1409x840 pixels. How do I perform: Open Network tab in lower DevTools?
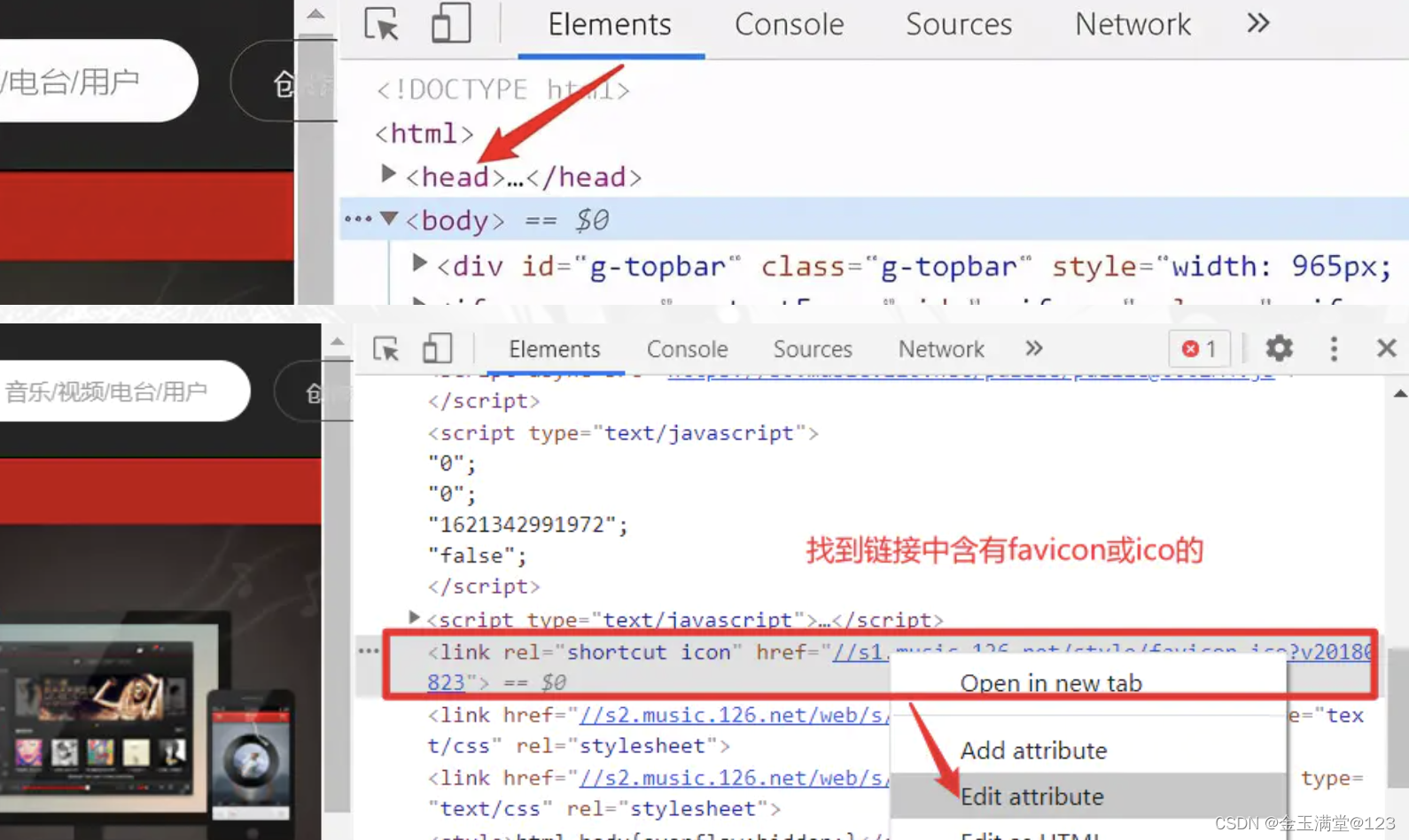pos(941,349)
